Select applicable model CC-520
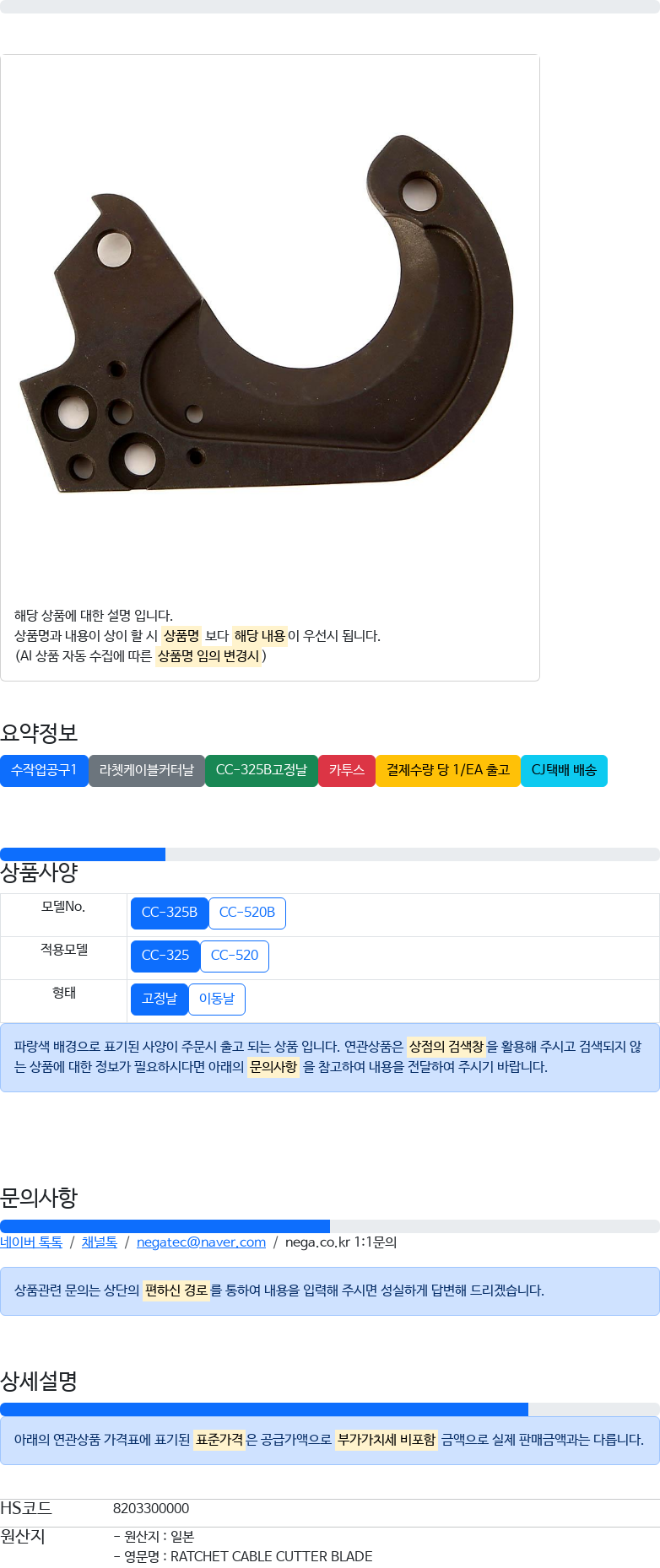This screenshot has width=660, height=1568. [x=235, y=956]
